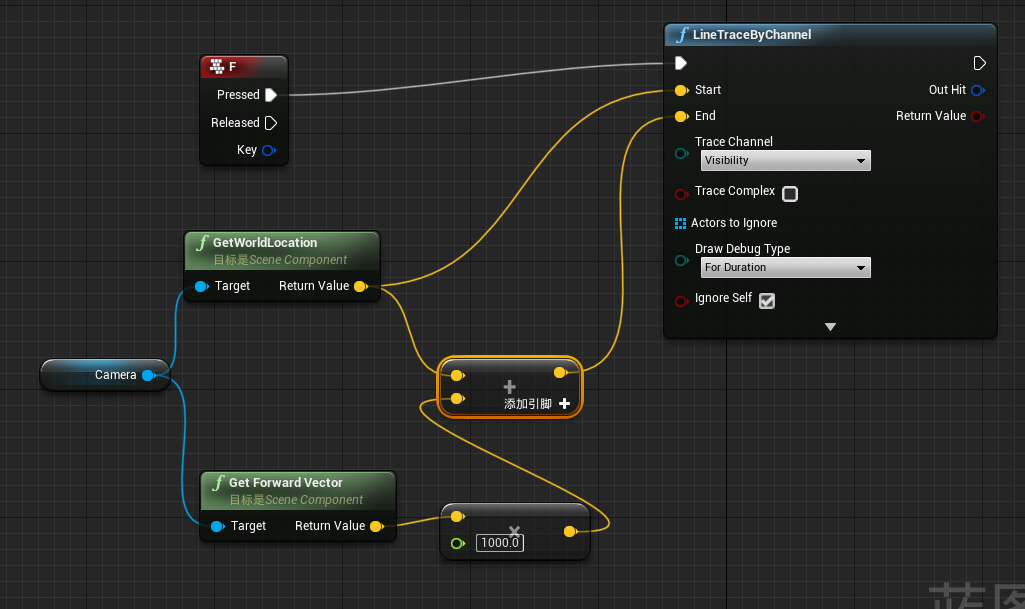Enable the Trace Complex checkbox
1025x609 pixels.
pyautogui.click(x=790, y=194)
